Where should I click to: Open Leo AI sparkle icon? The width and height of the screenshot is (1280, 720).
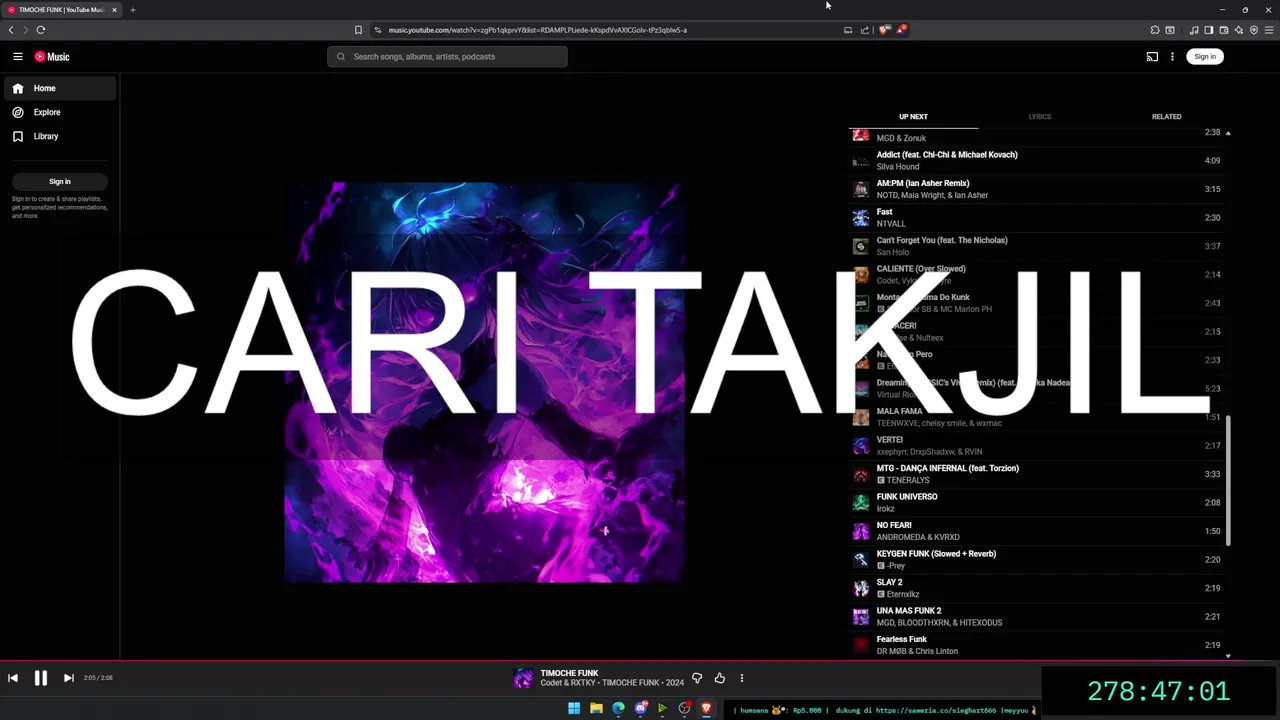pyautogui.click(x=1239, y=30)
